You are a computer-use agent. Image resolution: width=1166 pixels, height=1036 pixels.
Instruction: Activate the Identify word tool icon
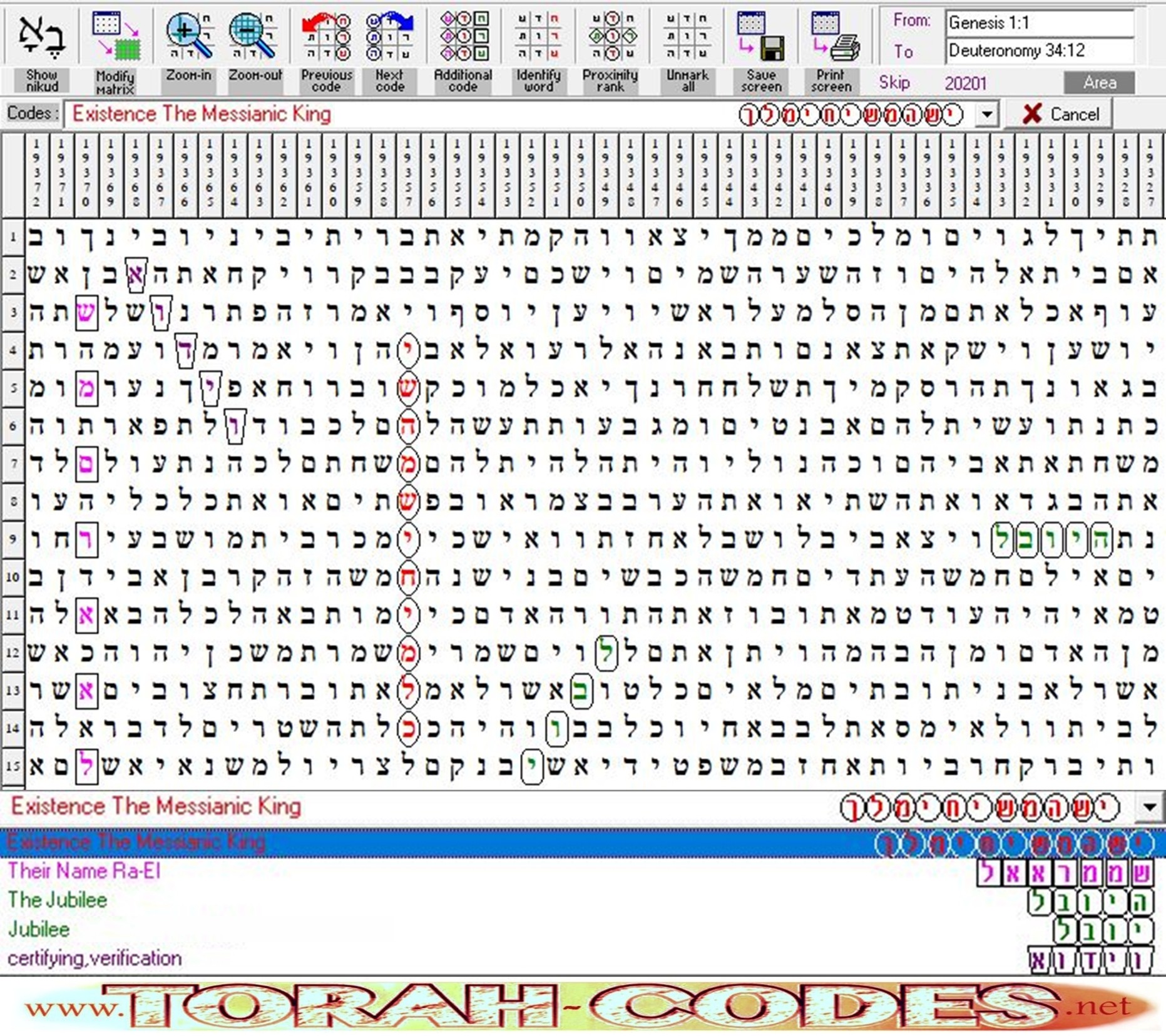tap(538, 36)
